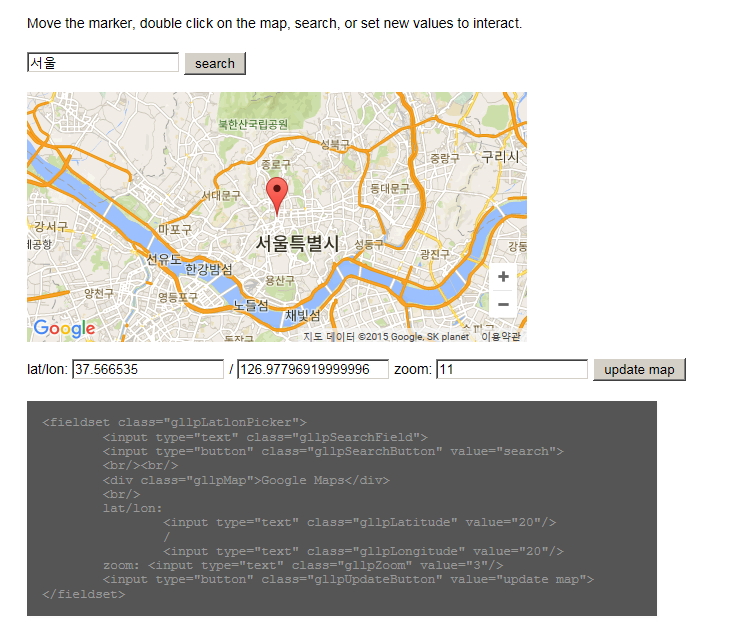Click the 용산구 district label
The image size is (733, 630).
(x=280, y=280)
